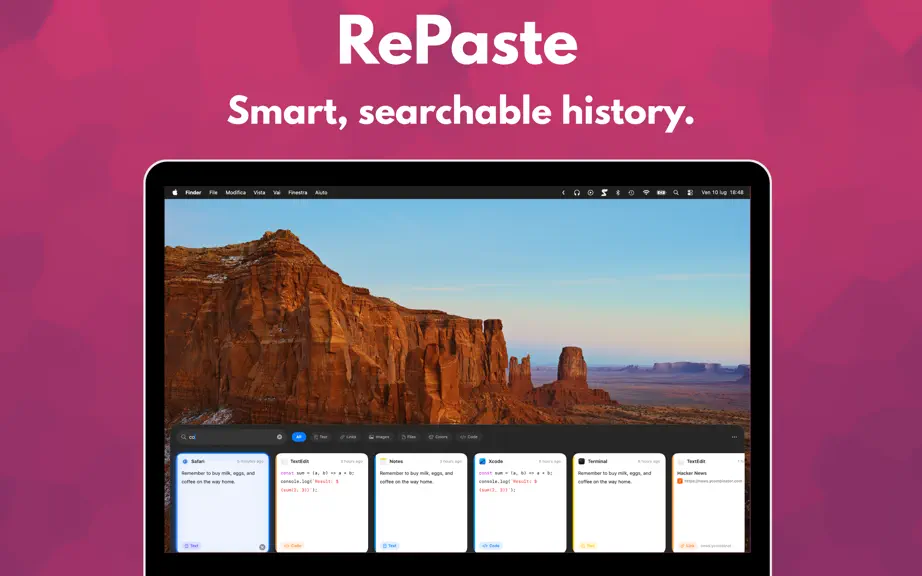Select the first TextEdit code card
Screen dimensions: 922x576
[x=322, y=503]
